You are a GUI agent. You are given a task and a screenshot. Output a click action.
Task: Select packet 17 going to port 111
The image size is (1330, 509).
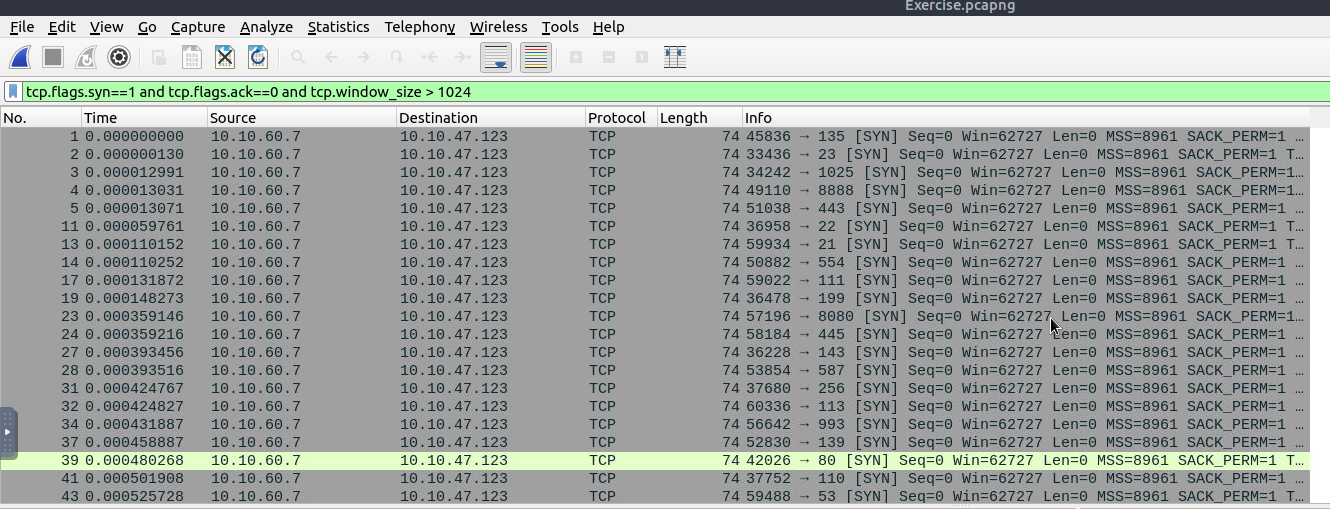click(653, 281)
